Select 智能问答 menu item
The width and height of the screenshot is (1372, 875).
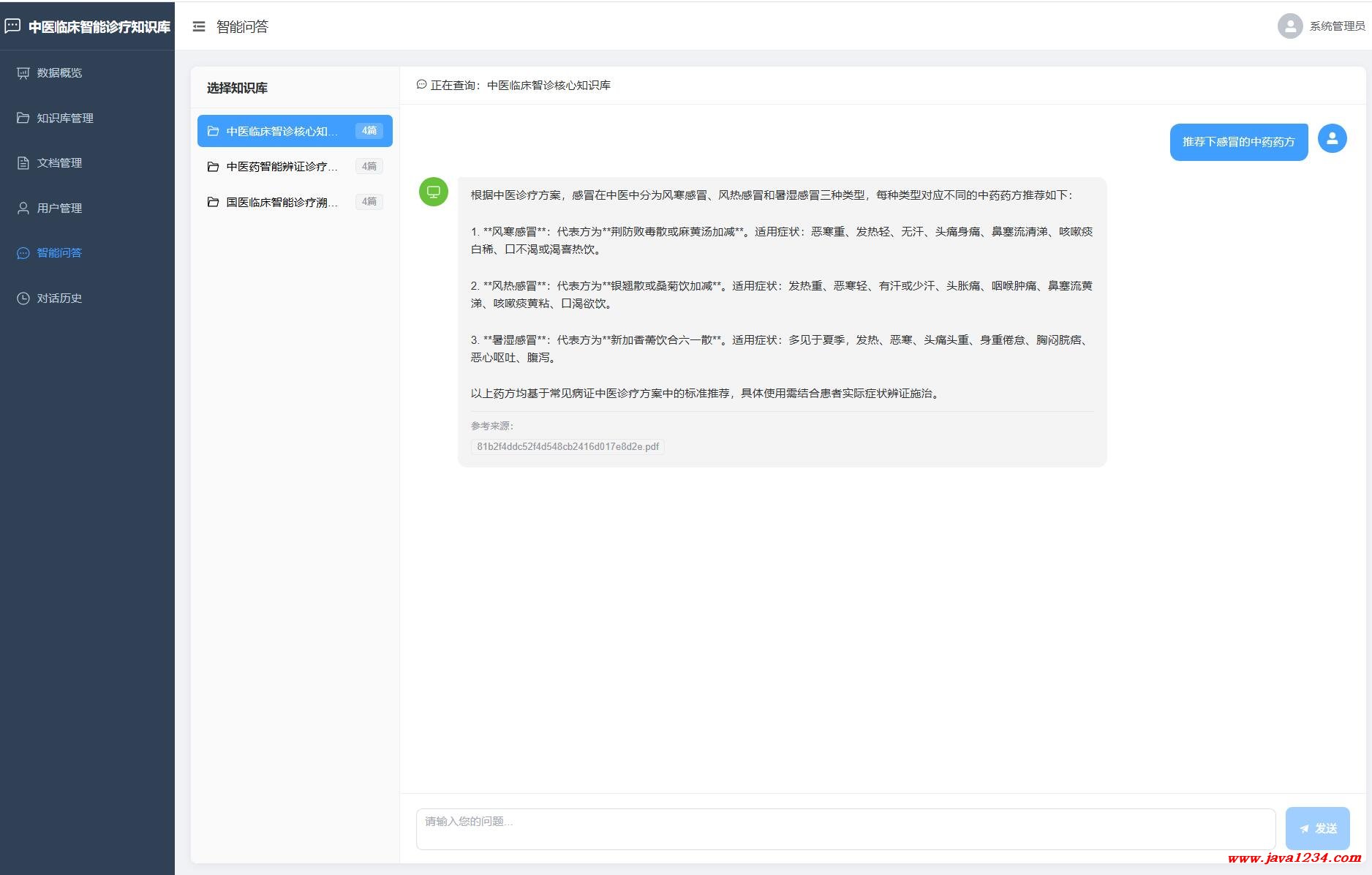(59, 253)
